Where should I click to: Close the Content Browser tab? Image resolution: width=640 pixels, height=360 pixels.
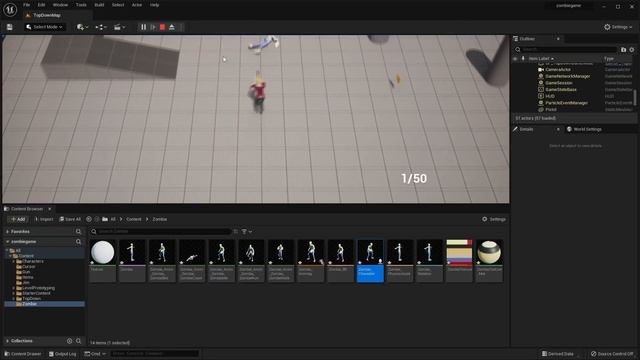[50, 209]
